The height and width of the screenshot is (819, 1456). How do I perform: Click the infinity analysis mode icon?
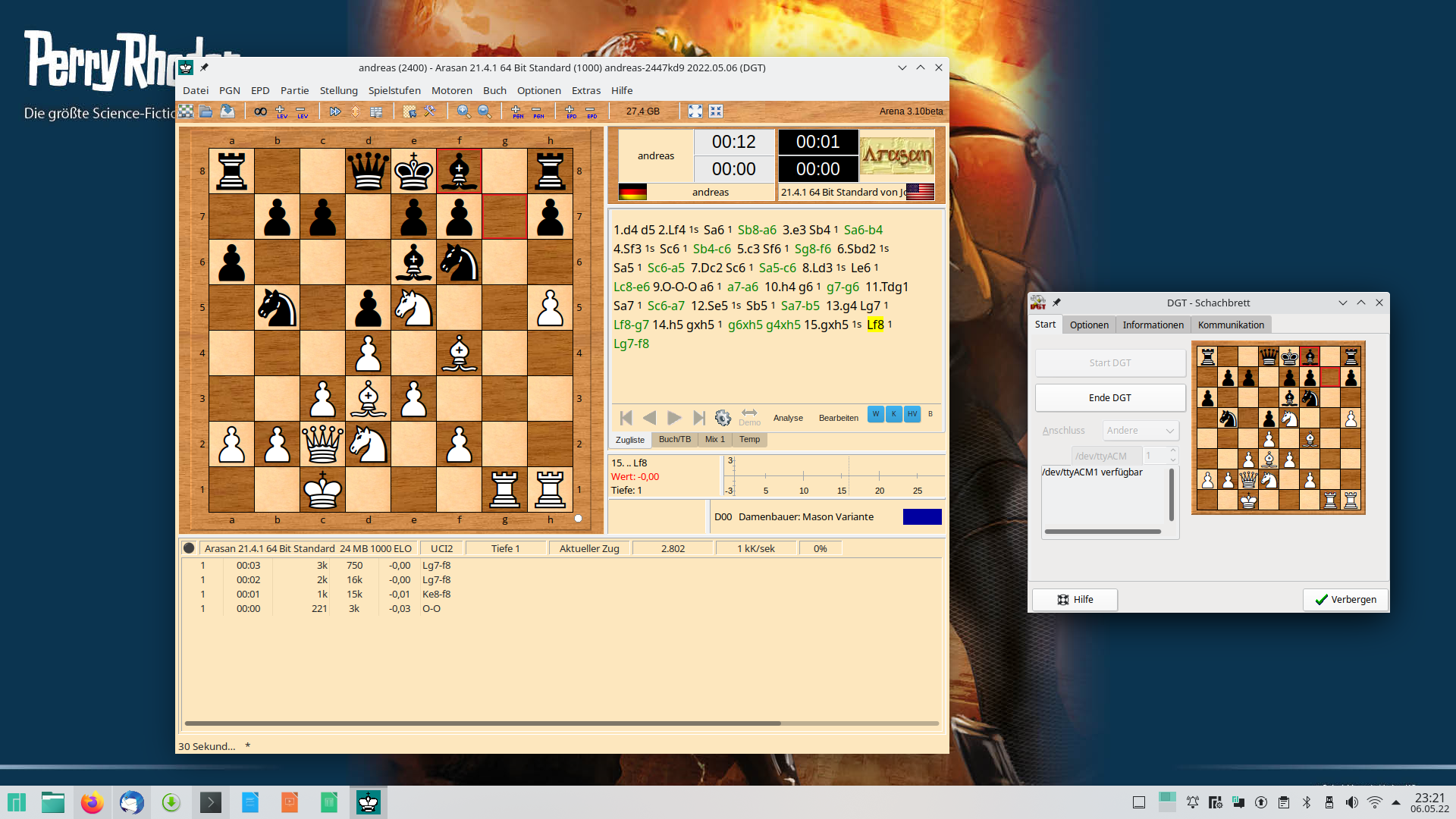click(260, 111)
